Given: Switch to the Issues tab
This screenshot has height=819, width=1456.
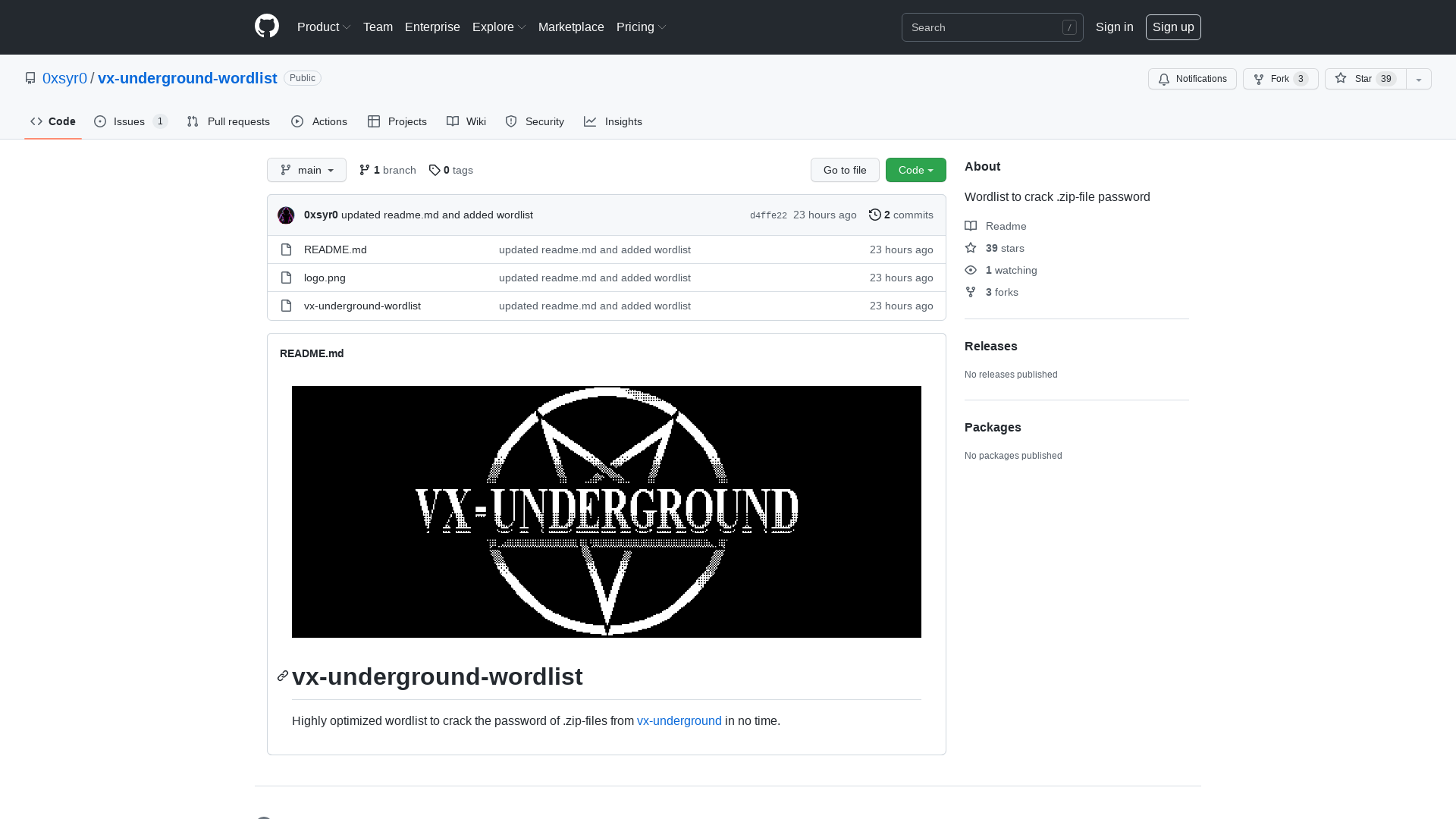Looking at the screenshot, I should pyautogui.click(x=130, y=121).
